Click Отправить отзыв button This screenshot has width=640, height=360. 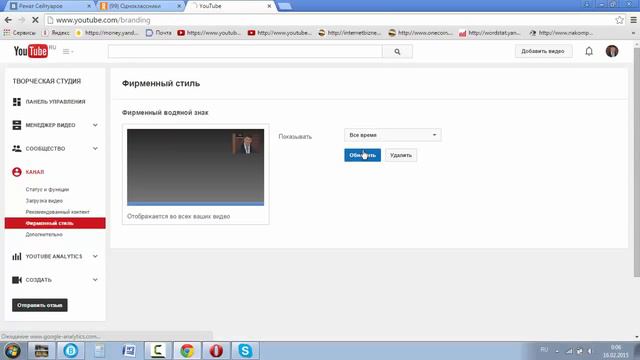click(x=40, y=305)
